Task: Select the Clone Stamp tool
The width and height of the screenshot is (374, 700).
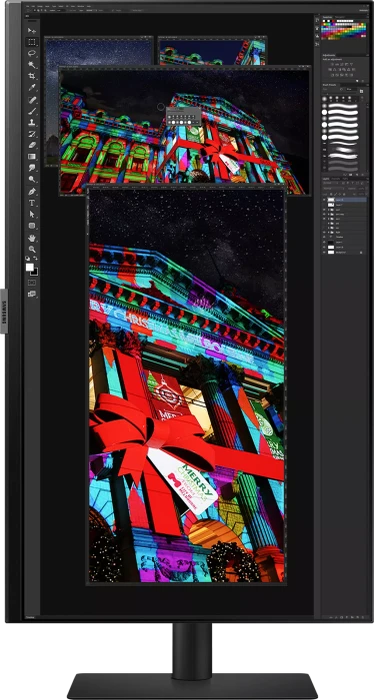Action: 32,122
